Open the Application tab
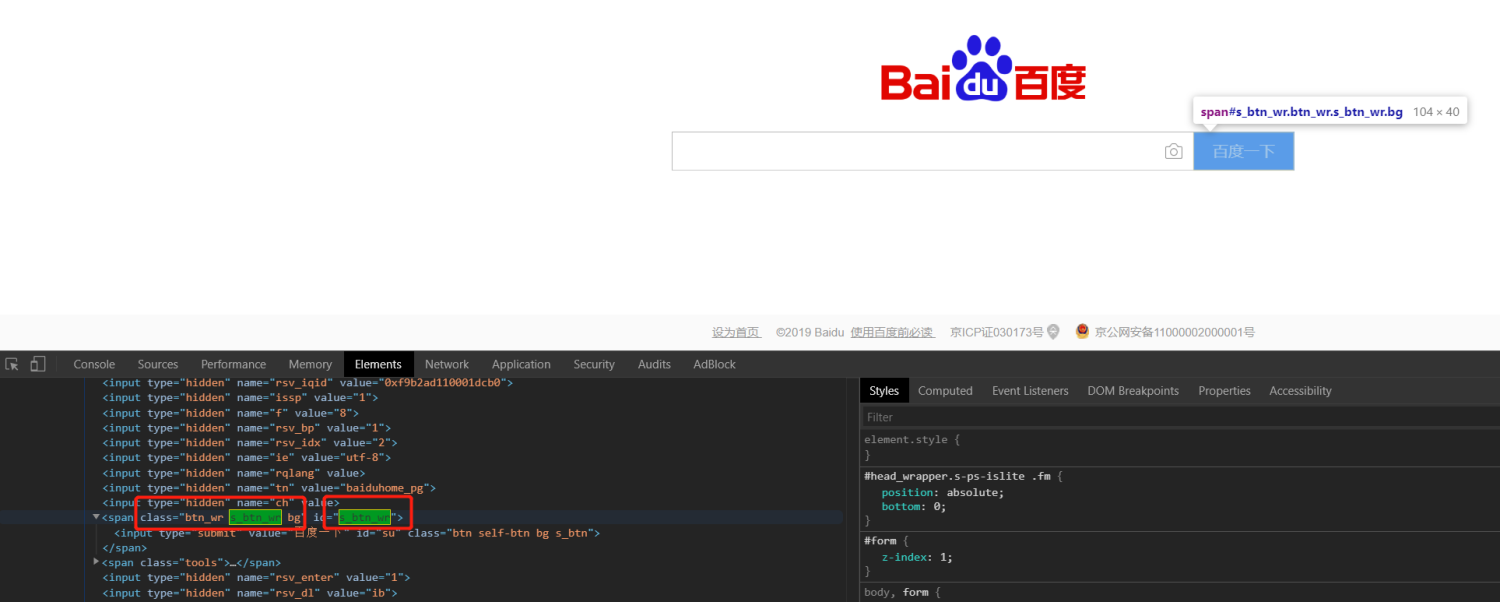The width and height of the screenshot is (1500, 602). tap(521, 364)
